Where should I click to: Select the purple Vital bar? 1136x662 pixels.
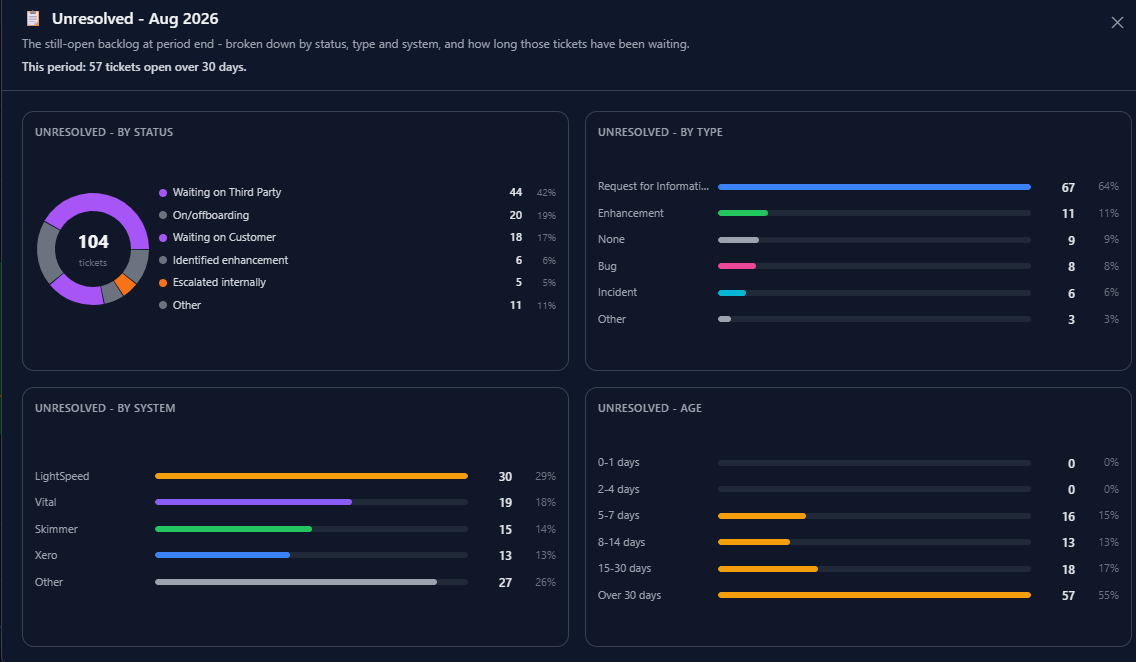point(254,502)
